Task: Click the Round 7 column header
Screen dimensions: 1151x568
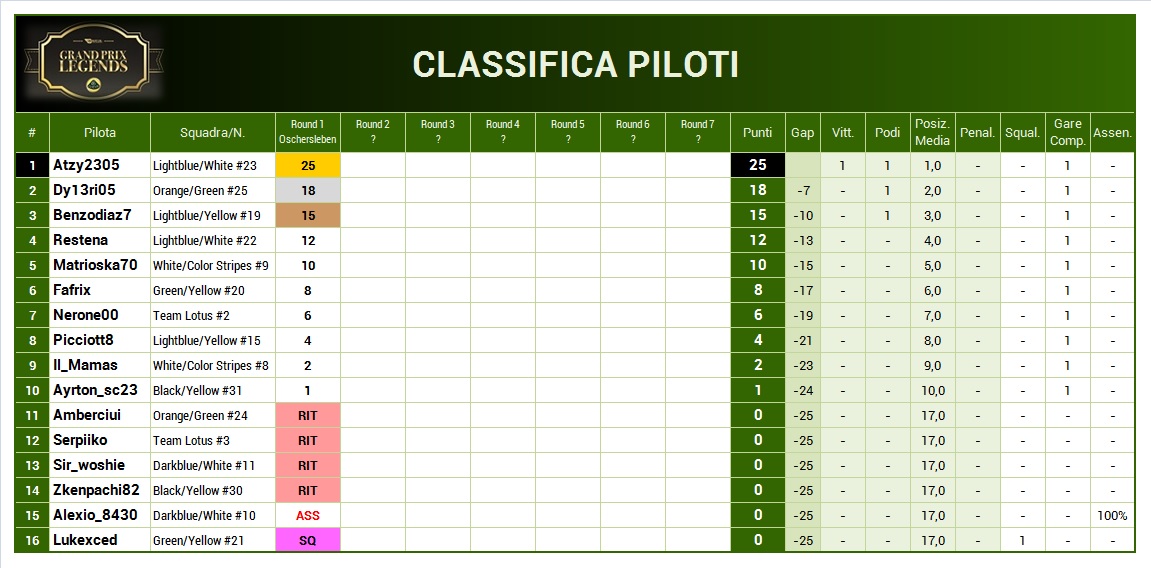Action: point(697,132)
